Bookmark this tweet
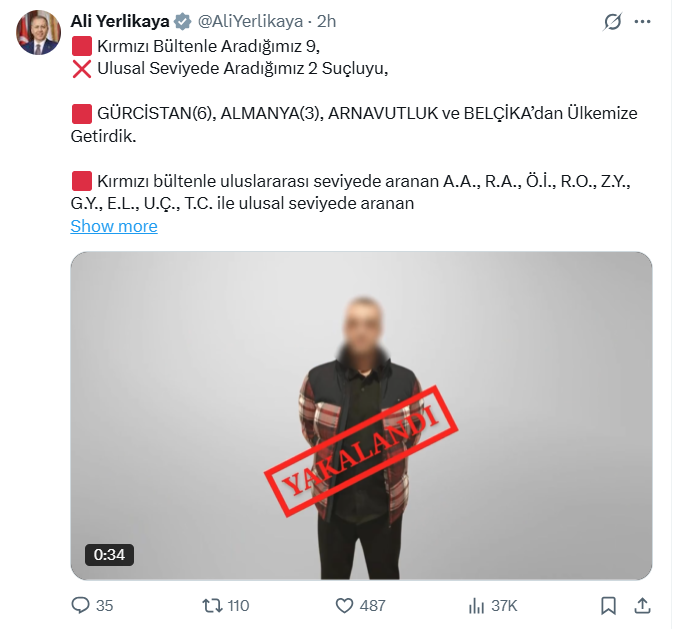The height and width of the screenshot is (629, 686). click(x=608, y=606)
